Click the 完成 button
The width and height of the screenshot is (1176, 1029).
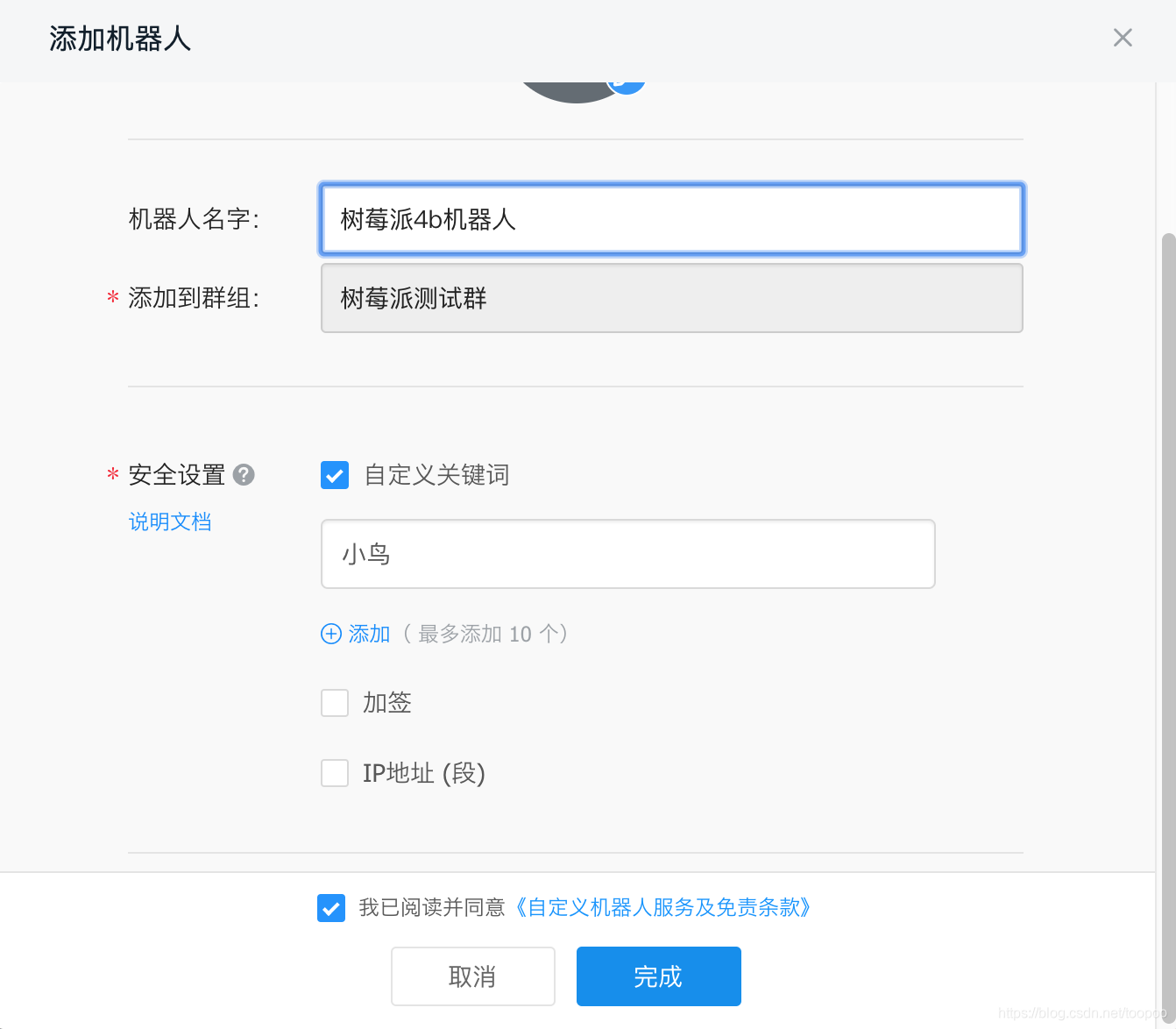click(x=659, y=976)
